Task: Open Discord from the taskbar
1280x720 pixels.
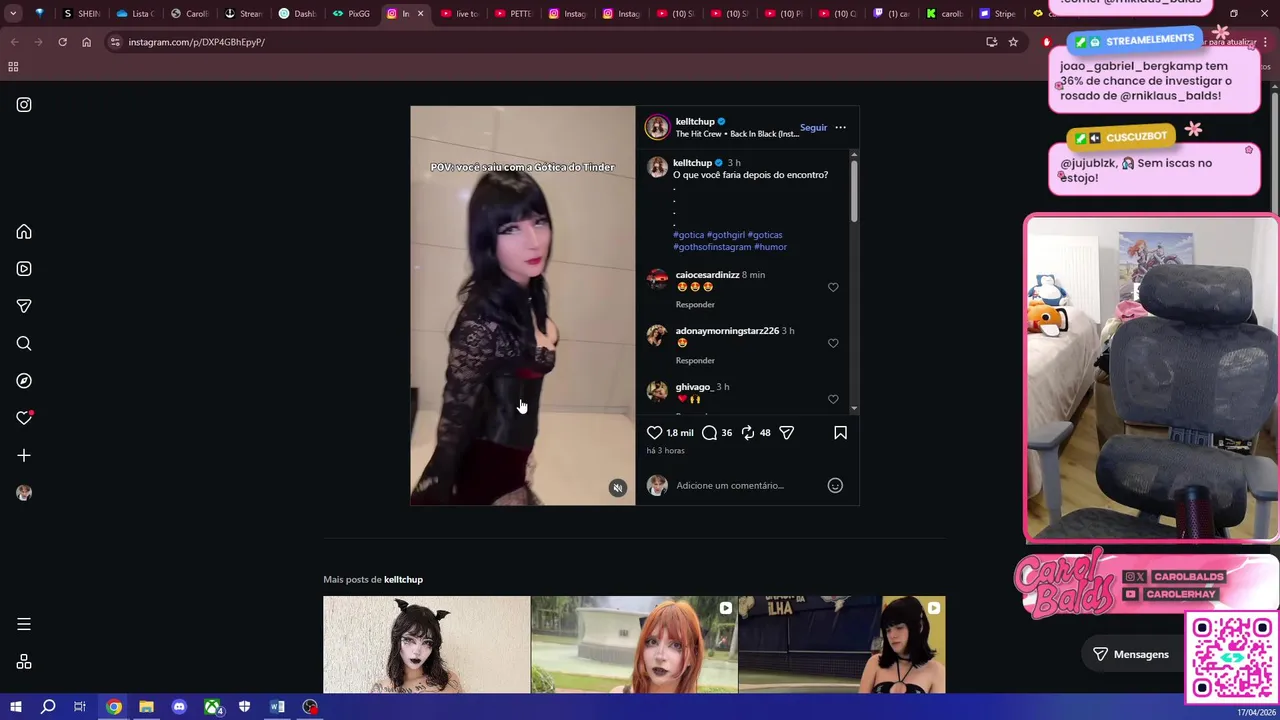Action: [x=179, y=707]
